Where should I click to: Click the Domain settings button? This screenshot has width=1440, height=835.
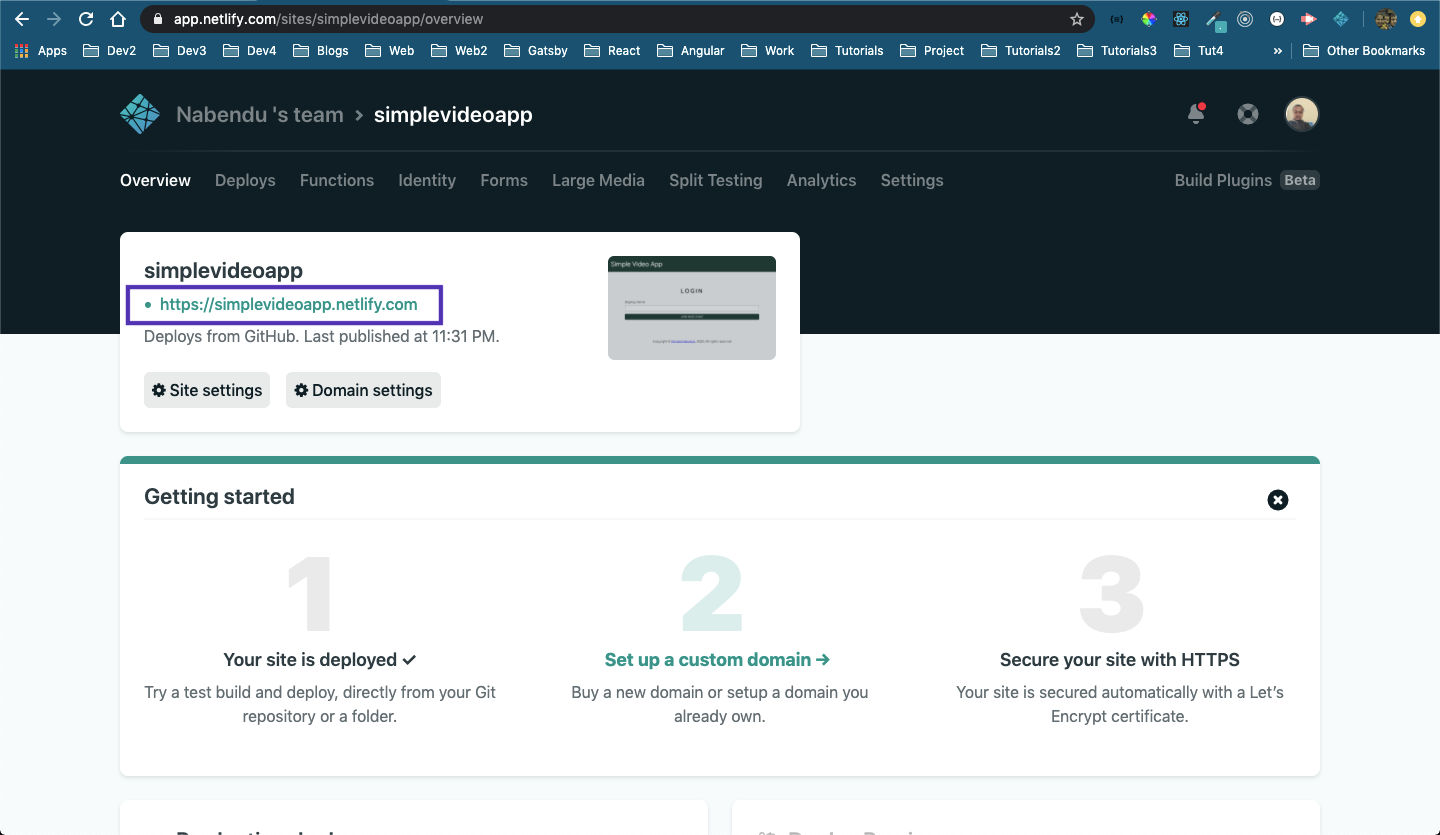pyautogui.click(x=363, y=390)
